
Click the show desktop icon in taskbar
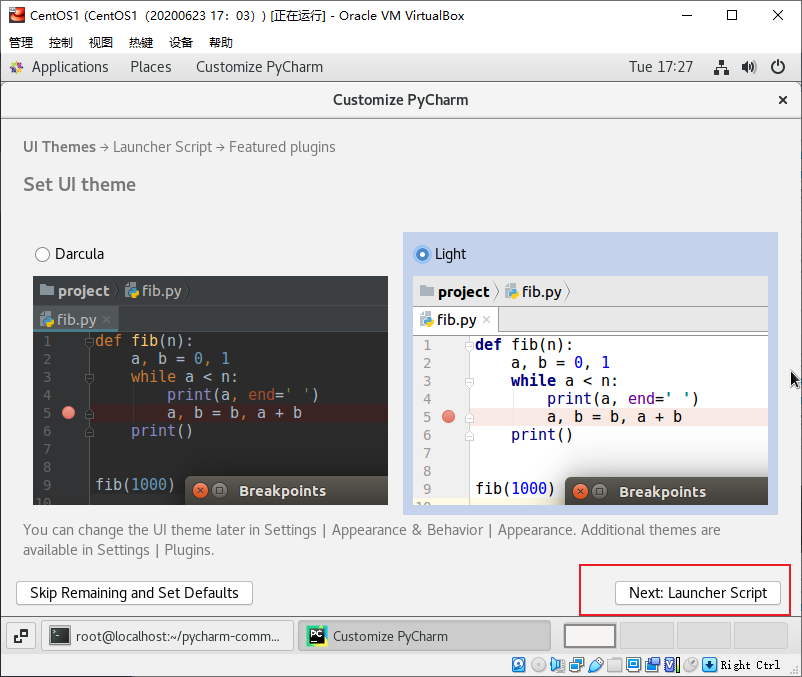21,635
